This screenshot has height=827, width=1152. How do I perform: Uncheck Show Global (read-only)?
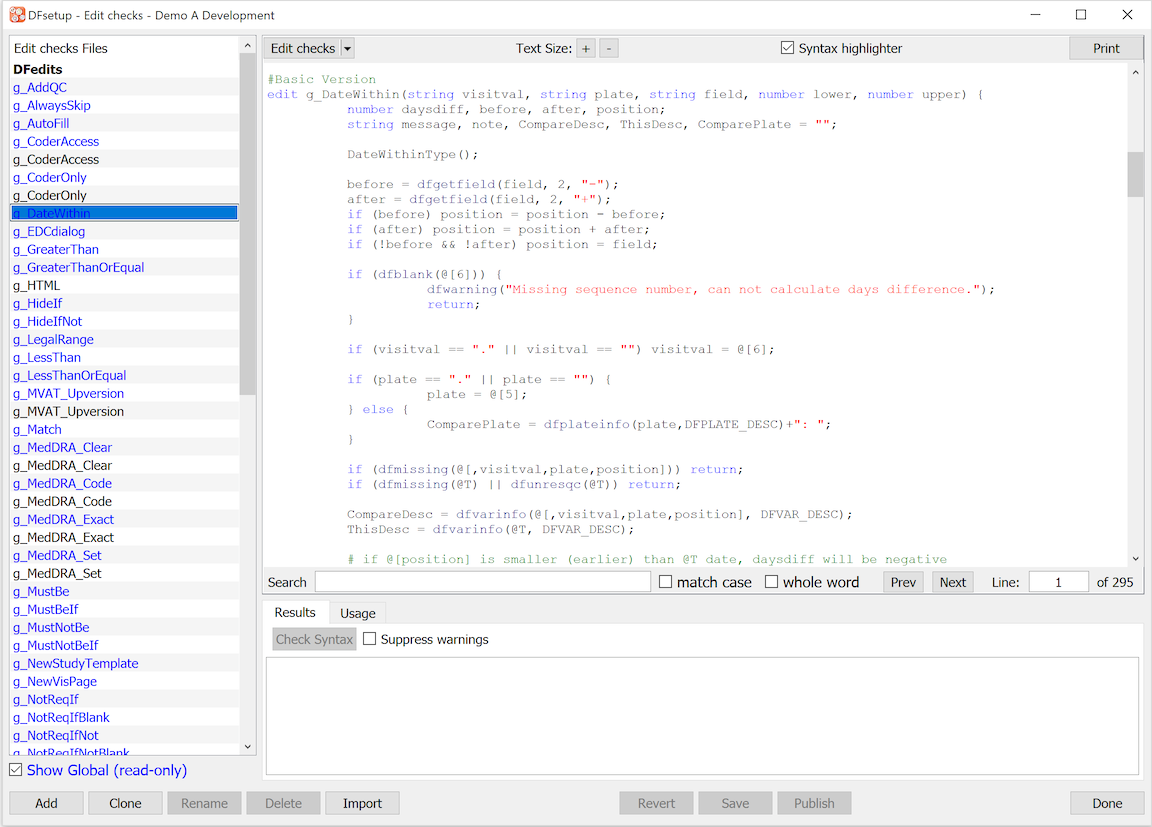coord(16,770)
